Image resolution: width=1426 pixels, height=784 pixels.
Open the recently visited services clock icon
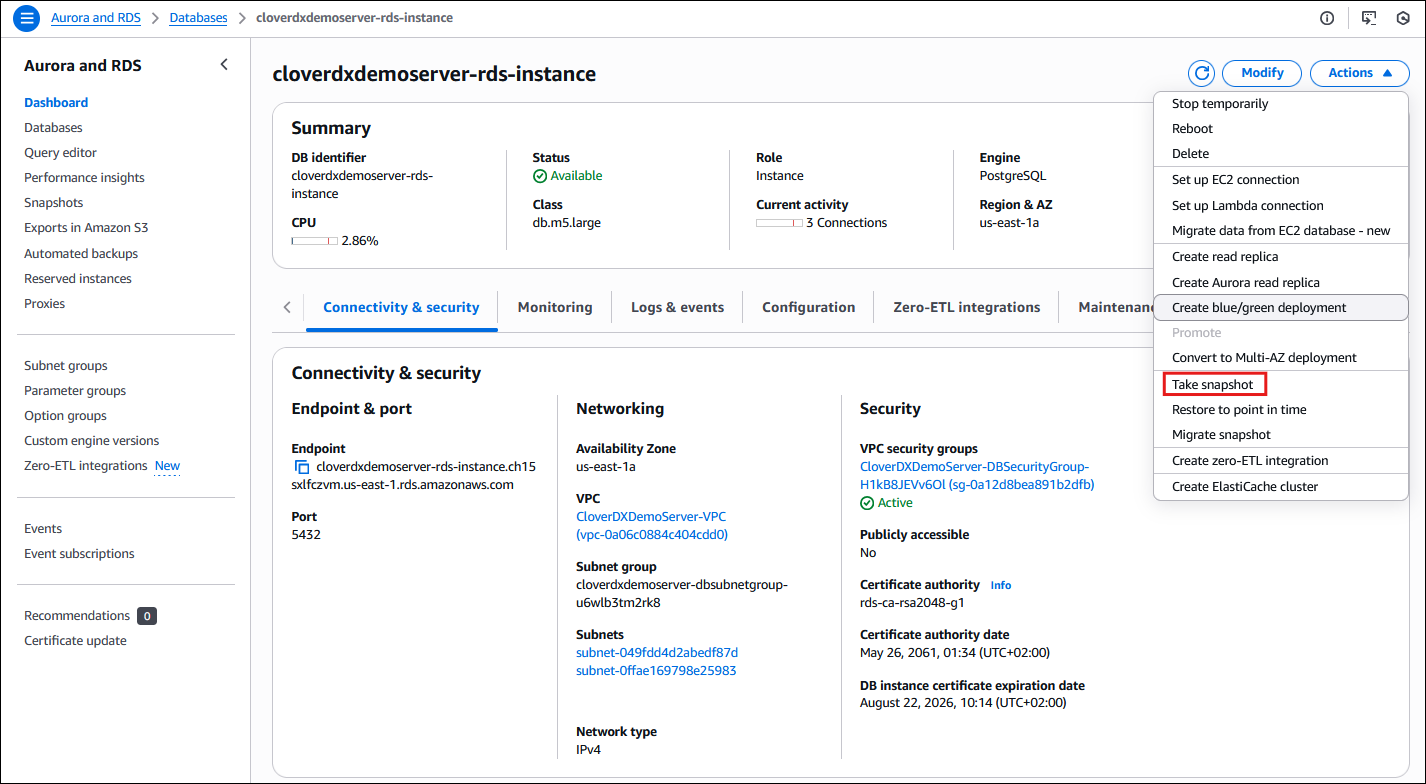[1403, 18]
